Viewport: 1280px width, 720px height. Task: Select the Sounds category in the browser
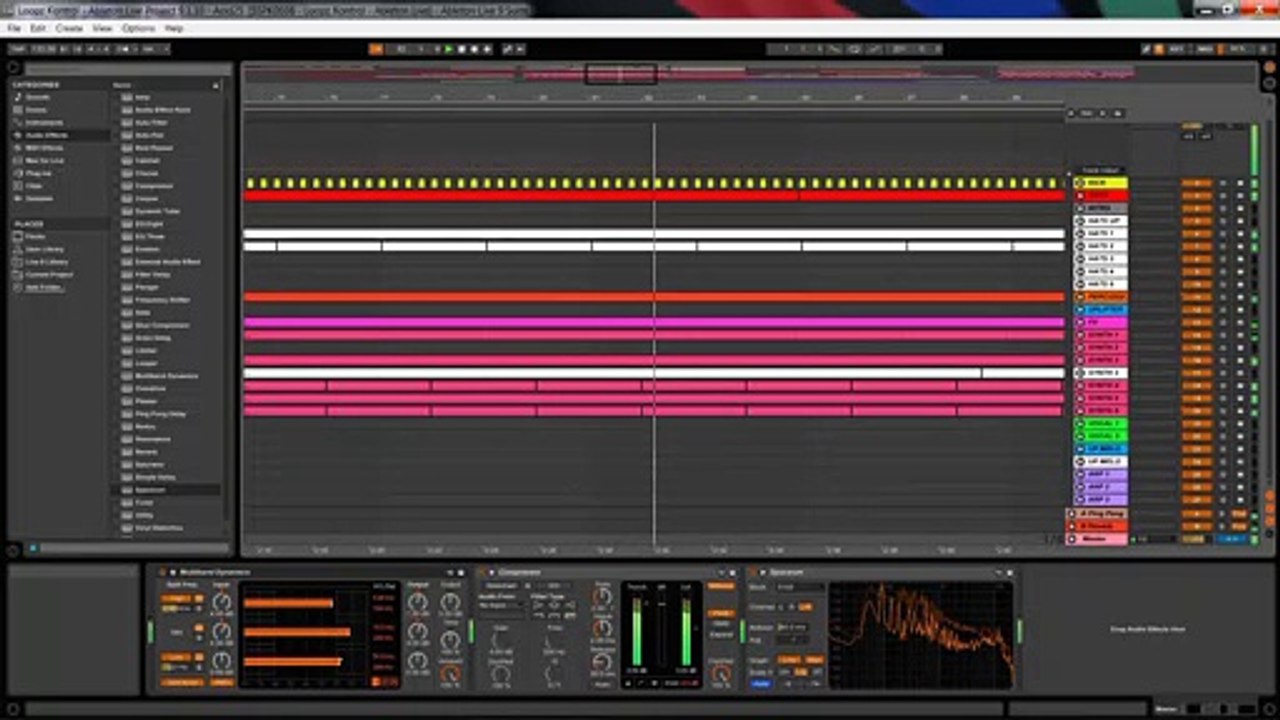tap(37, 97)
